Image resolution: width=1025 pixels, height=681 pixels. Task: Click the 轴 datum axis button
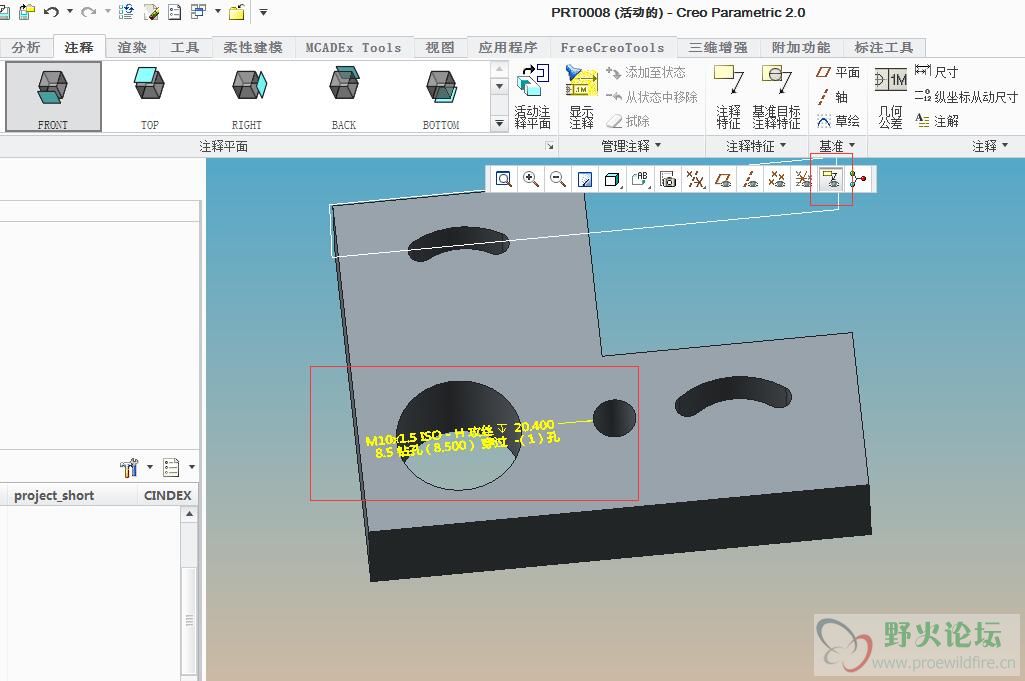(x=832, y=97)
